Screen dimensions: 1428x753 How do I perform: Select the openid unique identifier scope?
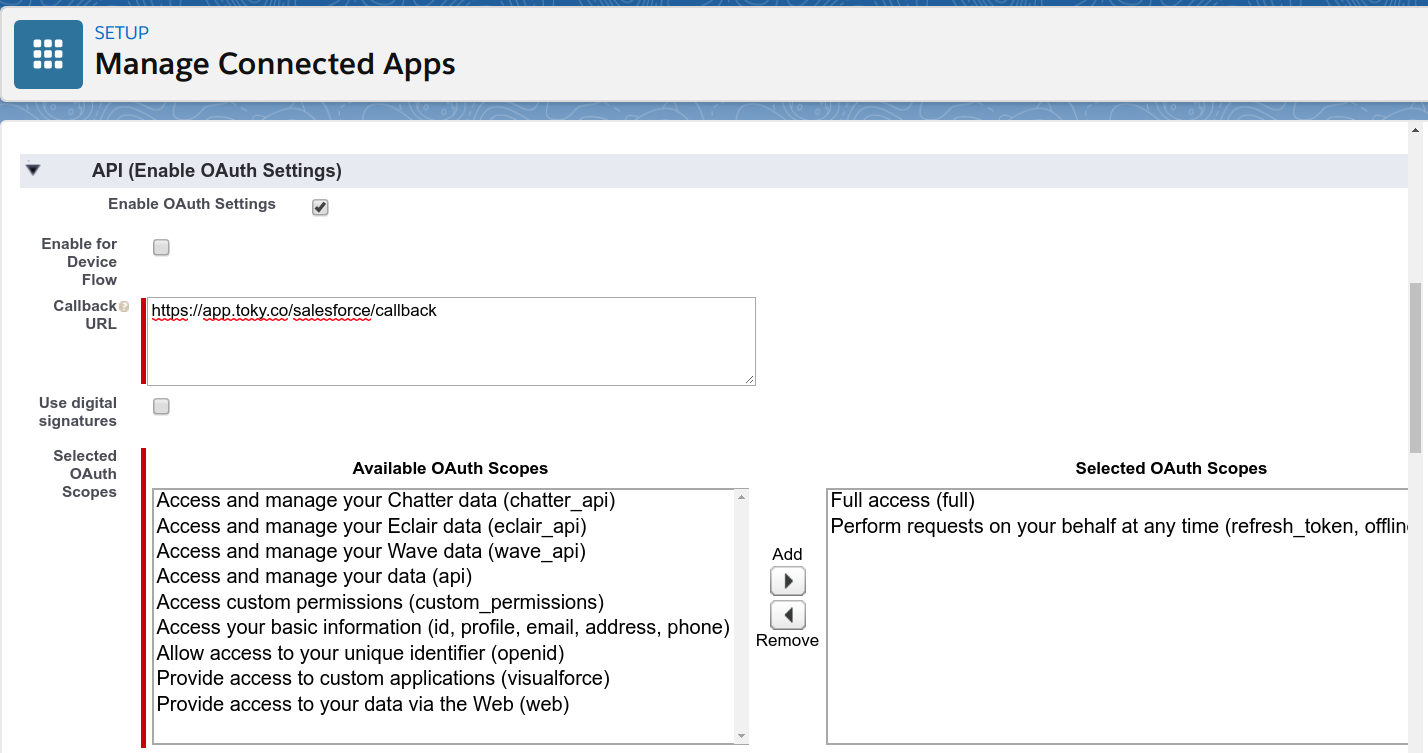coord(360,653)
